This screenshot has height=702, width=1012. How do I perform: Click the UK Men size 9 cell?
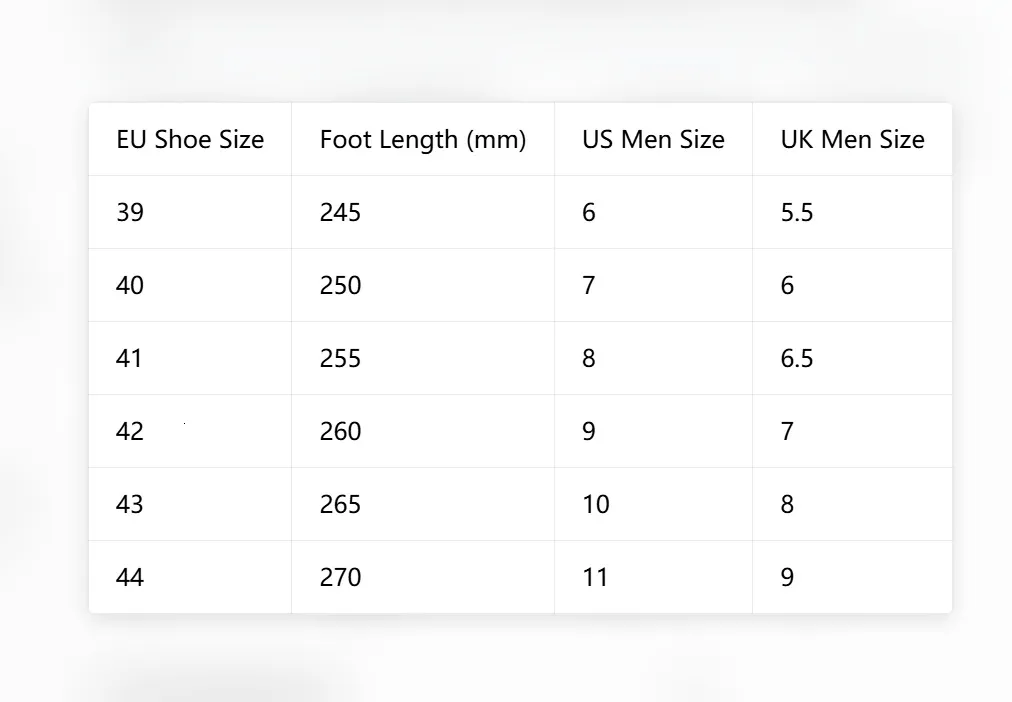coord(852,577)
